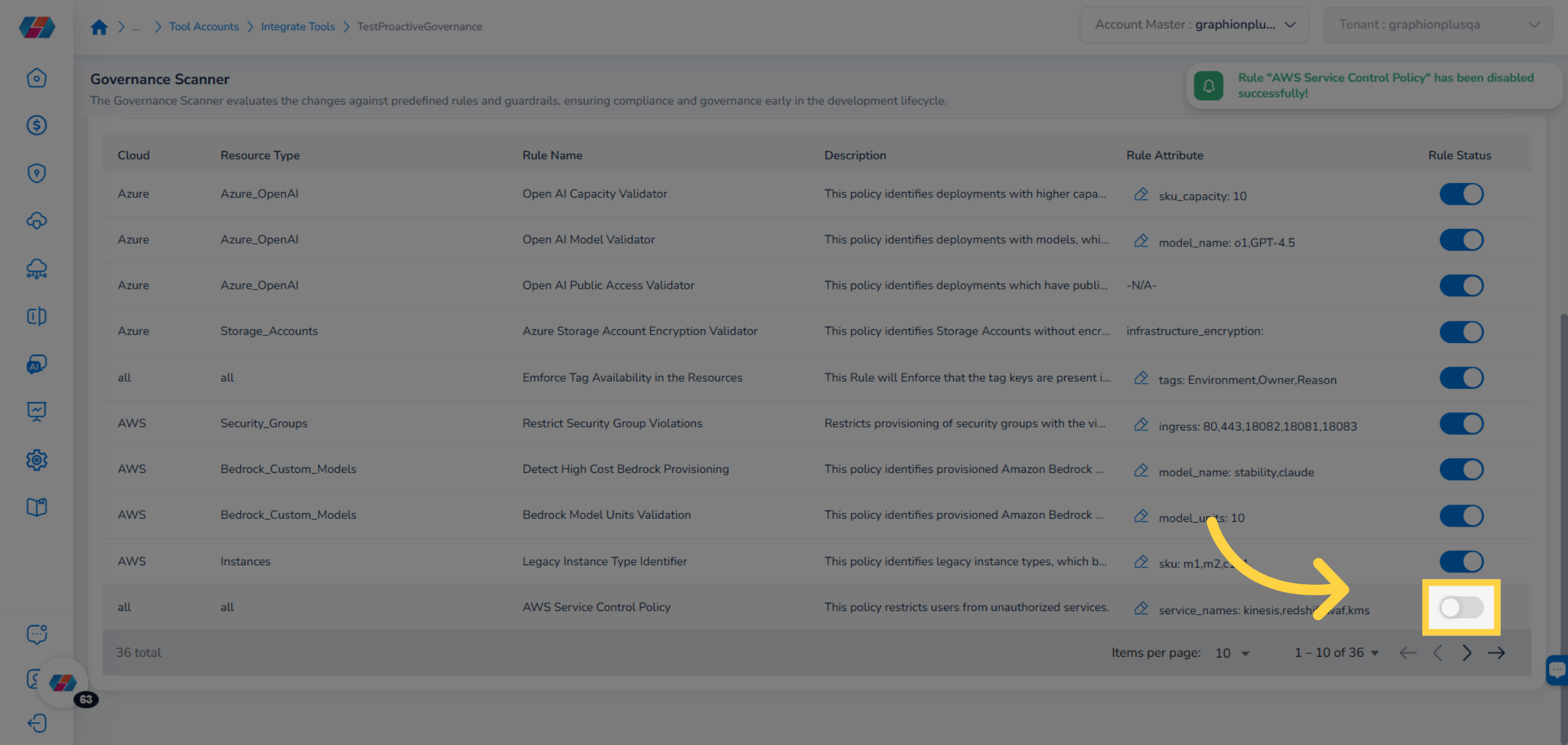Enable AWS Service Control Policy rule
Screen dimensions: 1568x745
(x=1462, y=608)
